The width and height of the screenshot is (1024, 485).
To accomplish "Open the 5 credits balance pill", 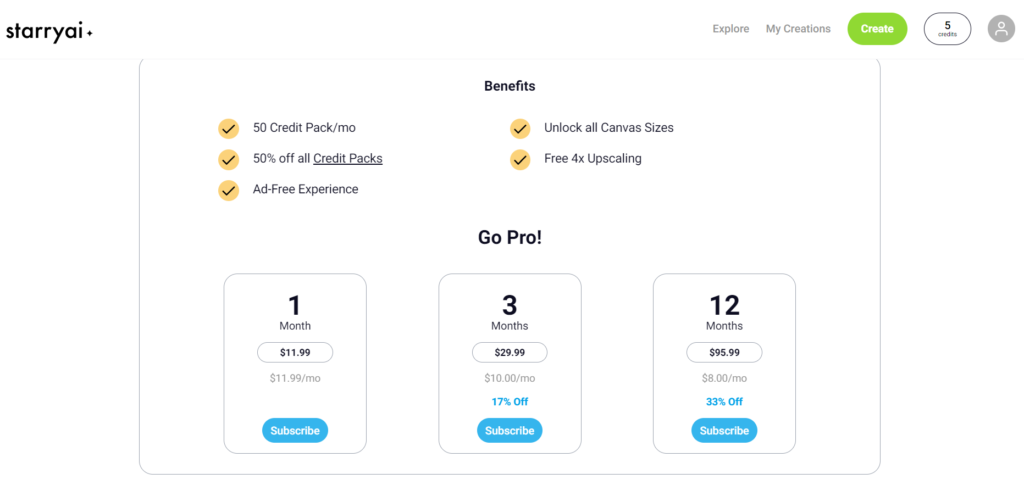I will 947,29.
